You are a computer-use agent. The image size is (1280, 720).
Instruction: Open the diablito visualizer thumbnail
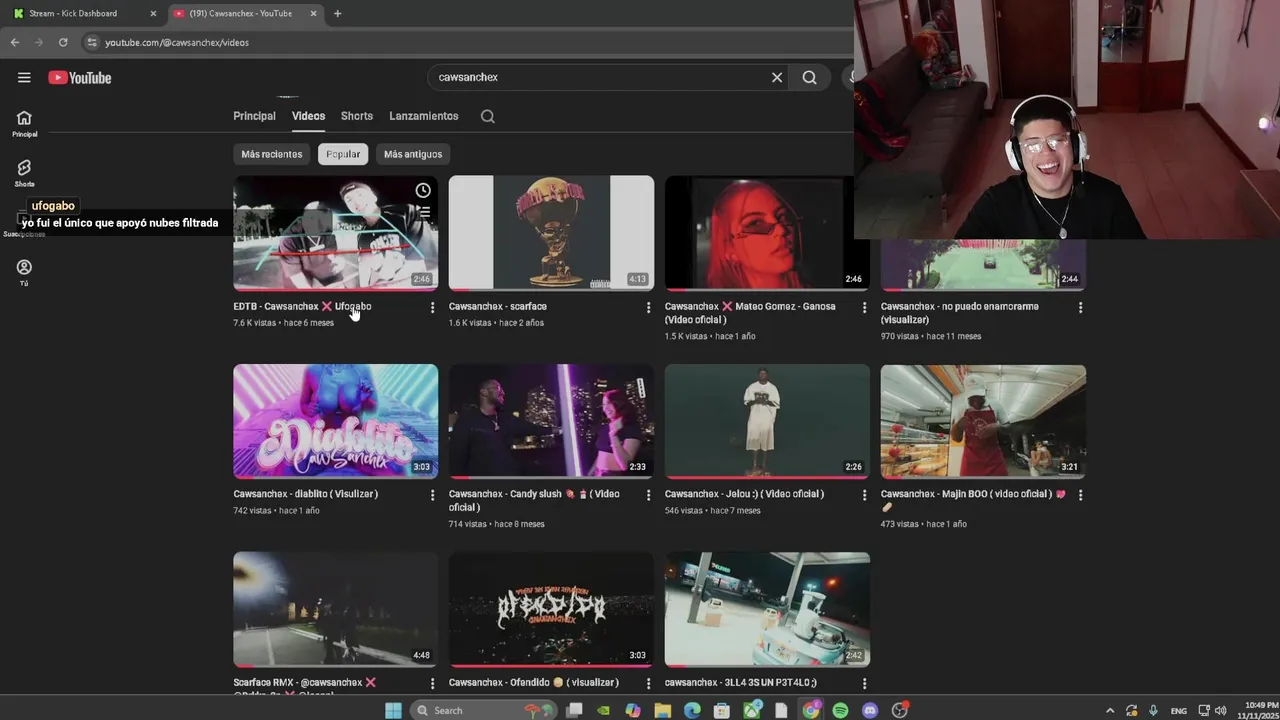click(335, 421)
